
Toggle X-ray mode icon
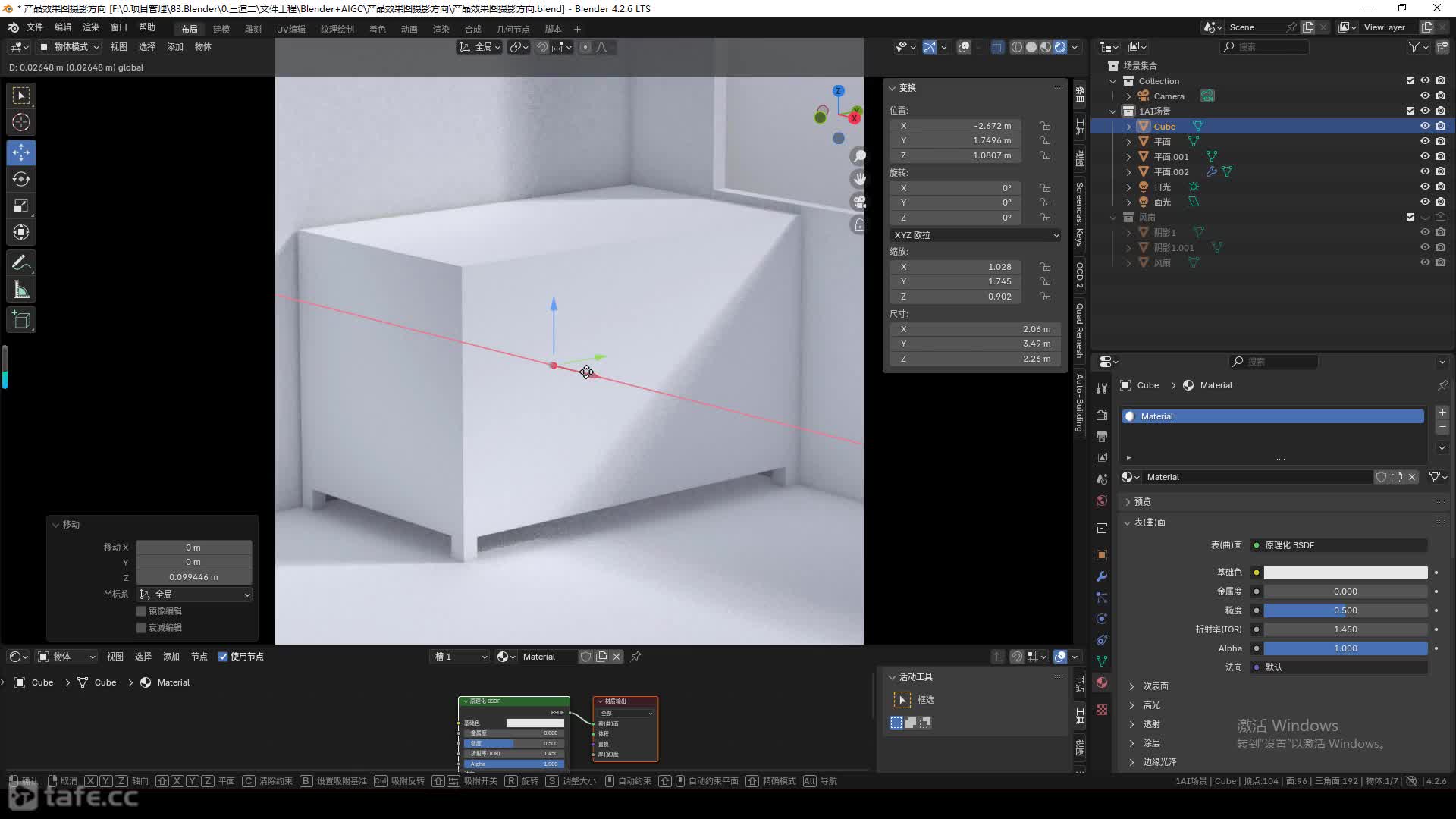997,47
